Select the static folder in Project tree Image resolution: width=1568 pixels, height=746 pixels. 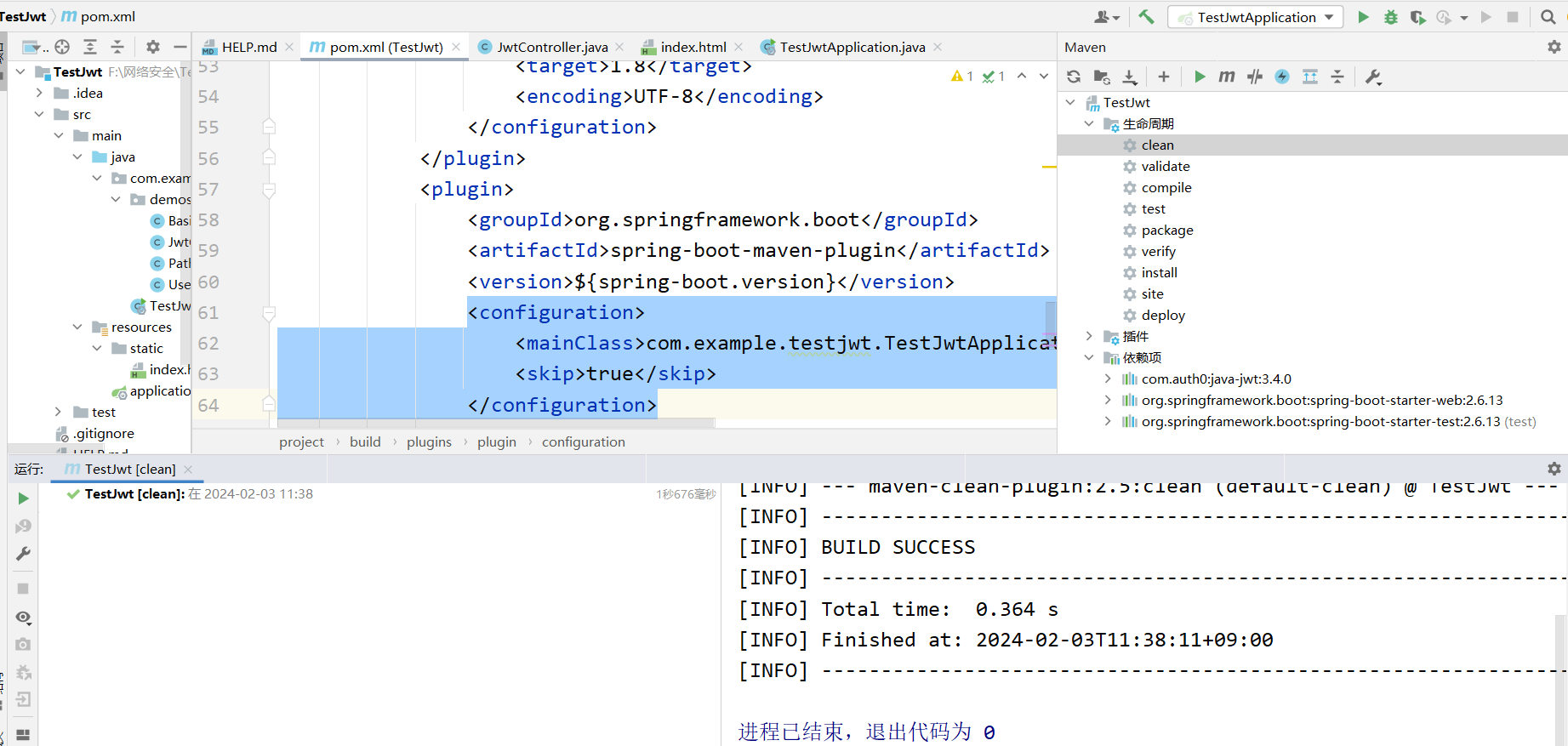[x=146, y=349]
